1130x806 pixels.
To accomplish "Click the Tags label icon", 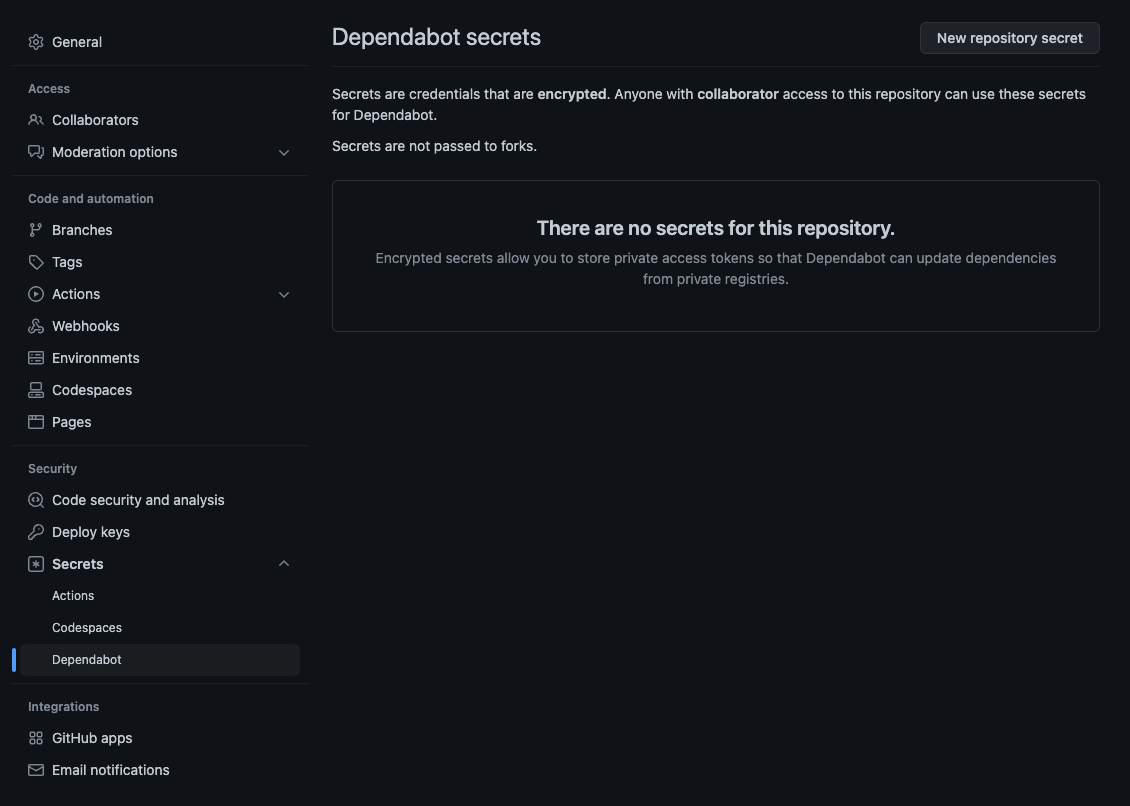I will click(x=36, y=262).
